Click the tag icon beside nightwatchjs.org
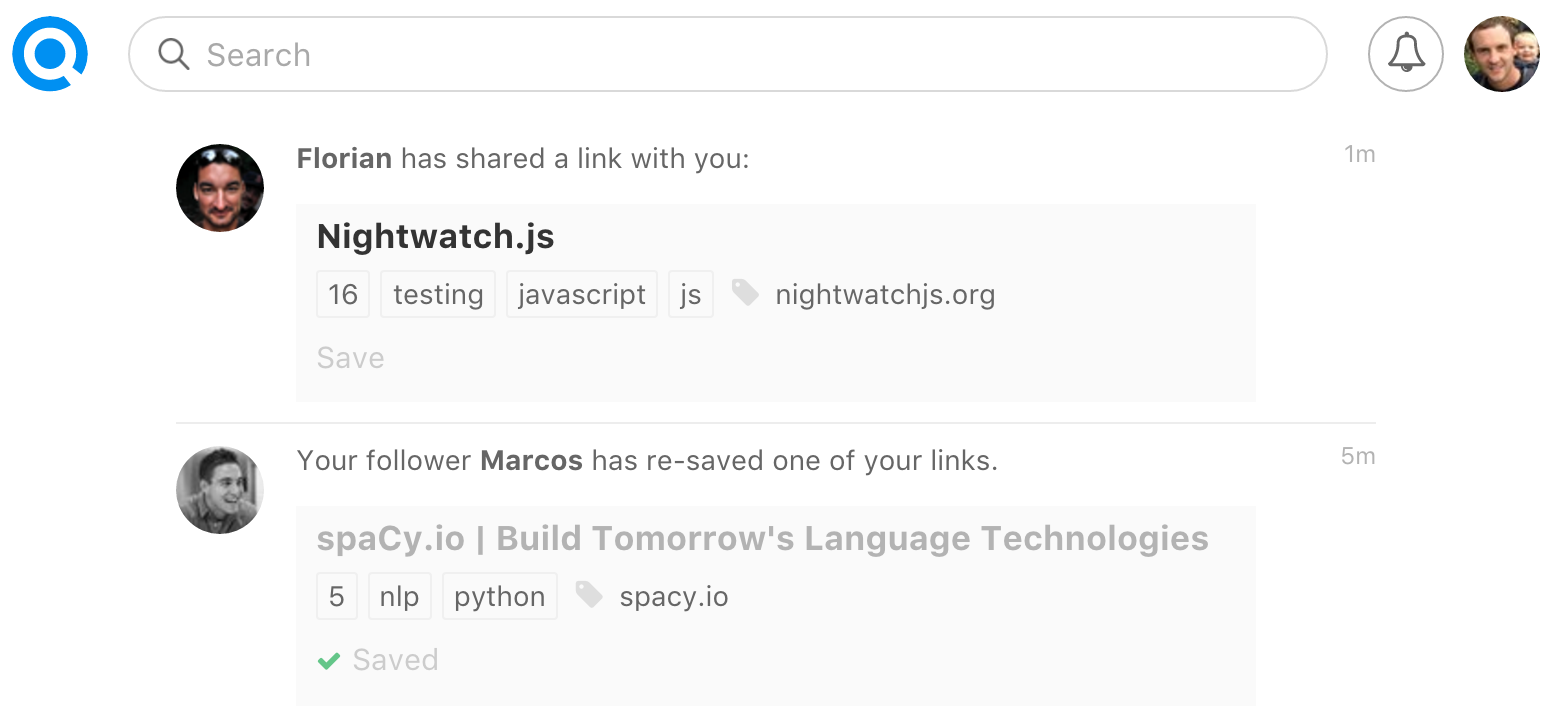 point(745,293)
